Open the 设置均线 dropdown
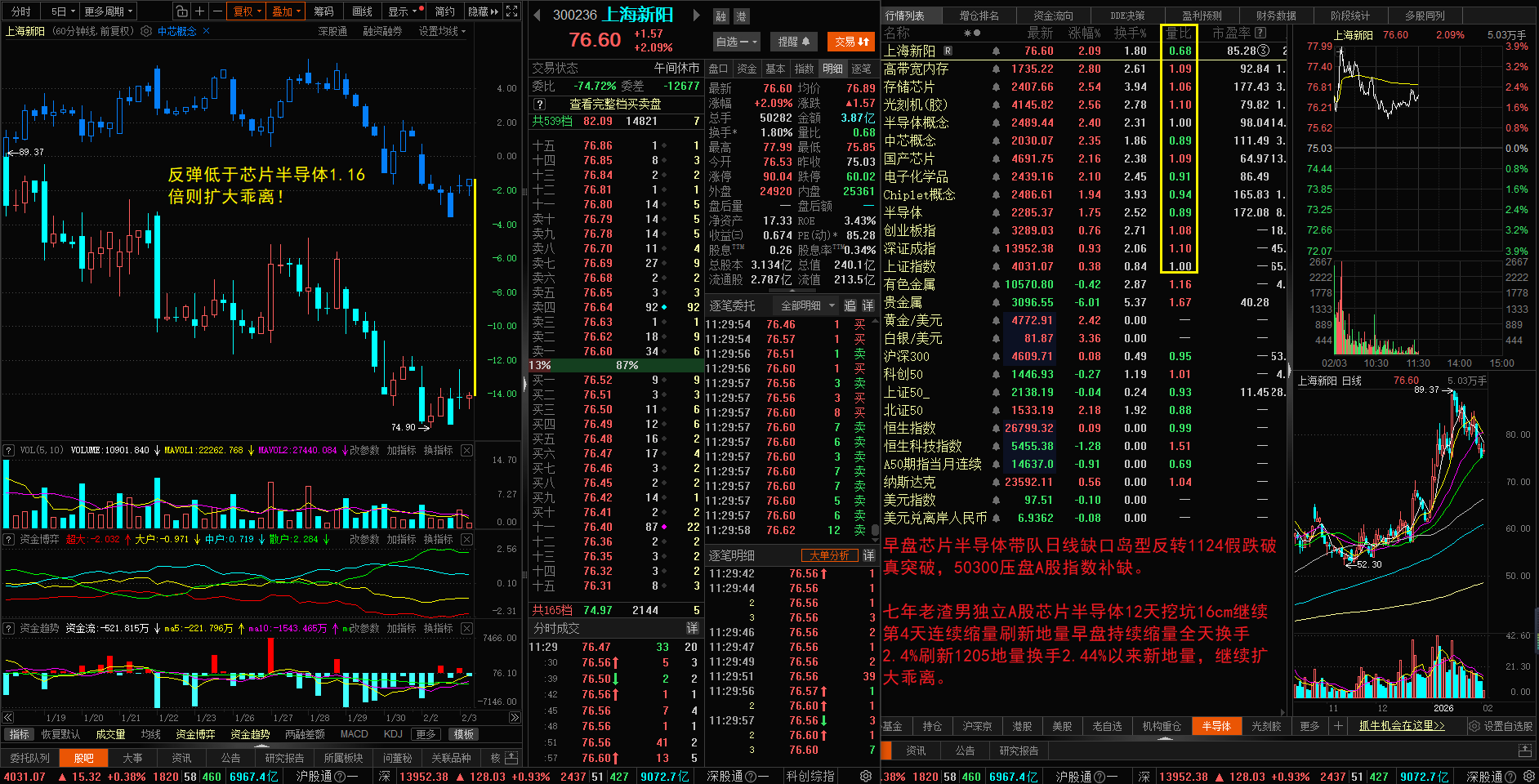1539x784 pixels. [x=442, y=31]
